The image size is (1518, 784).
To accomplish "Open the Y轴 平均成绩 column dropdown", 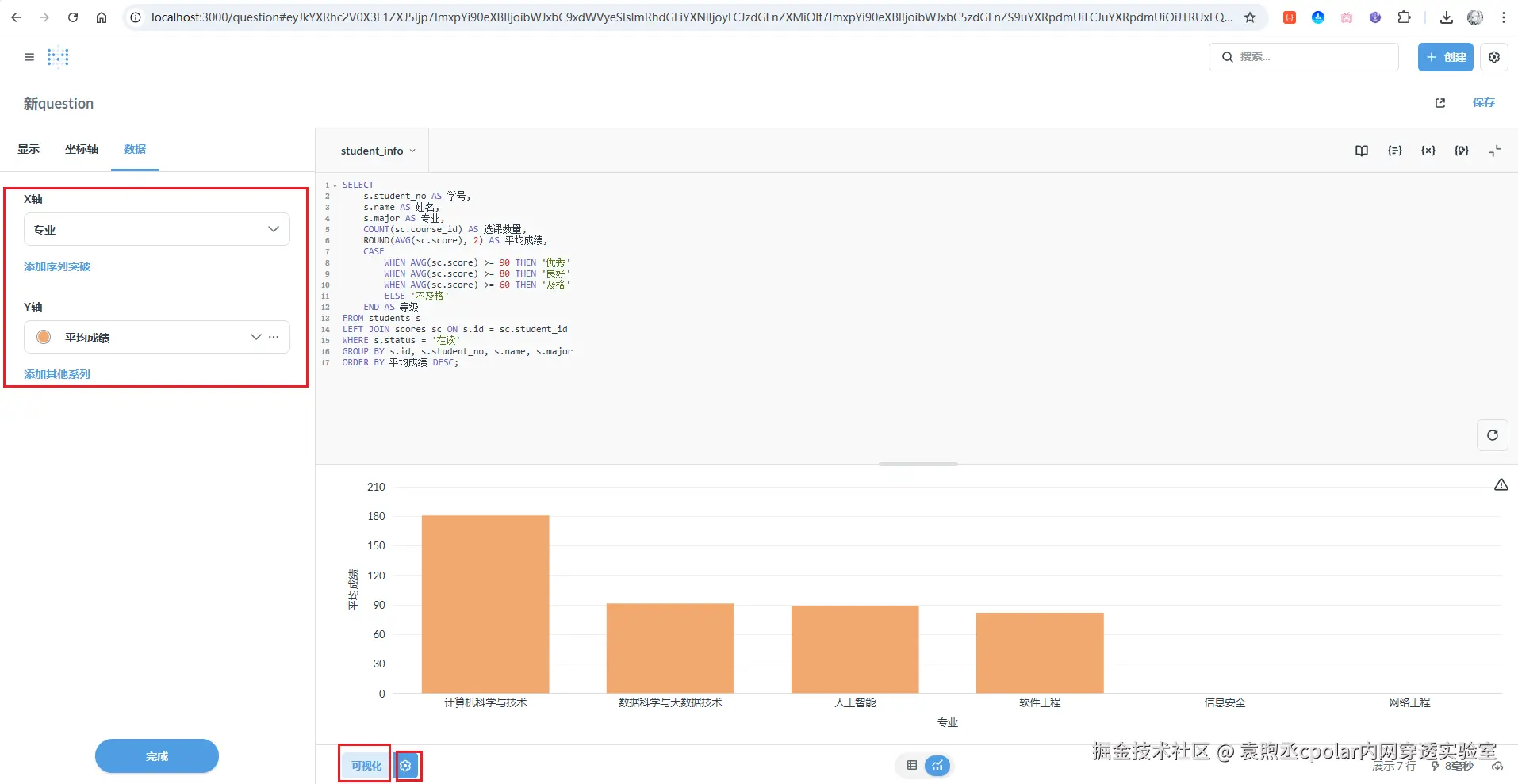I will click(x=256, y=337).
